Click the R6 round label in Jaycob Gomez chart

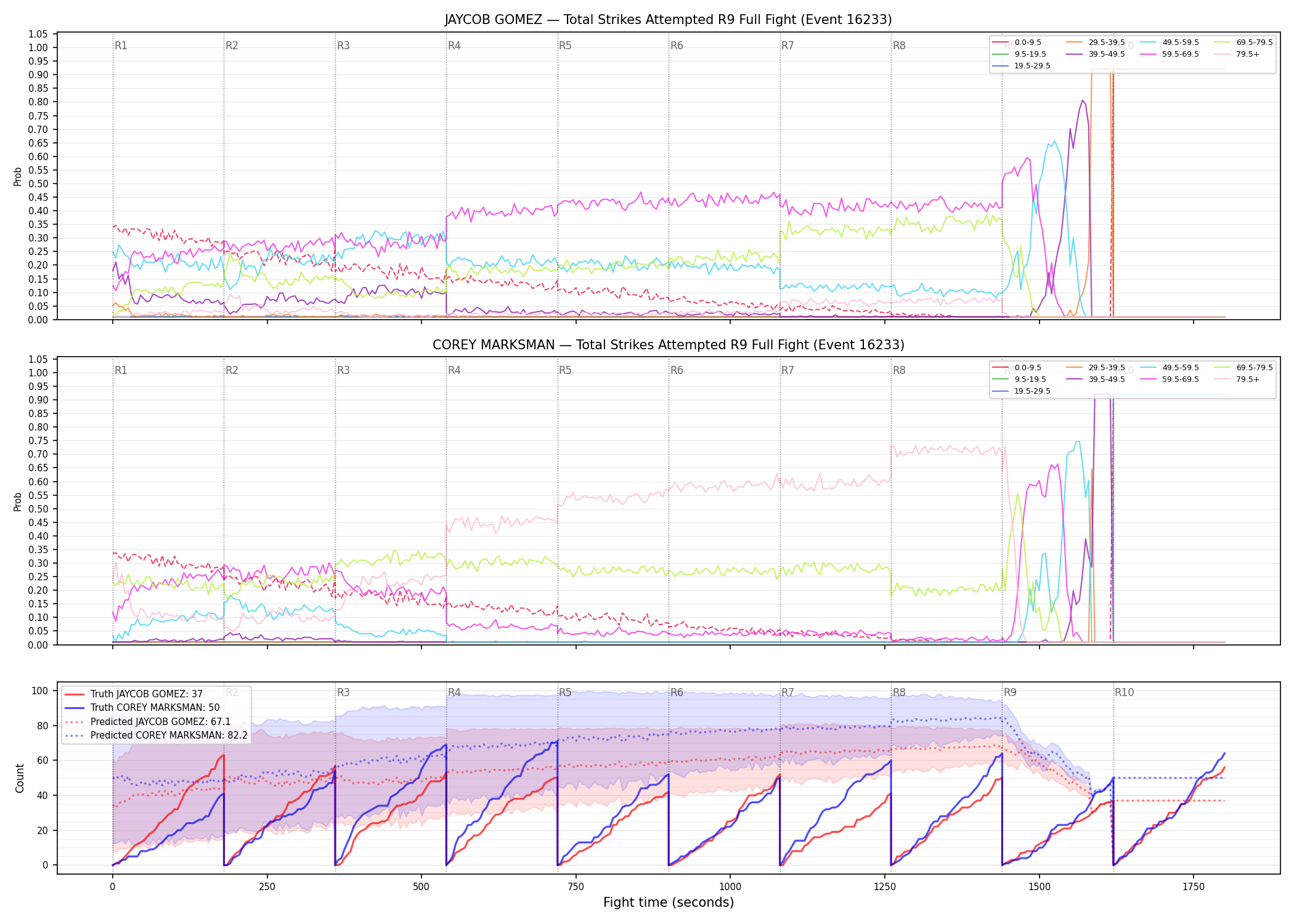[677, 46]
